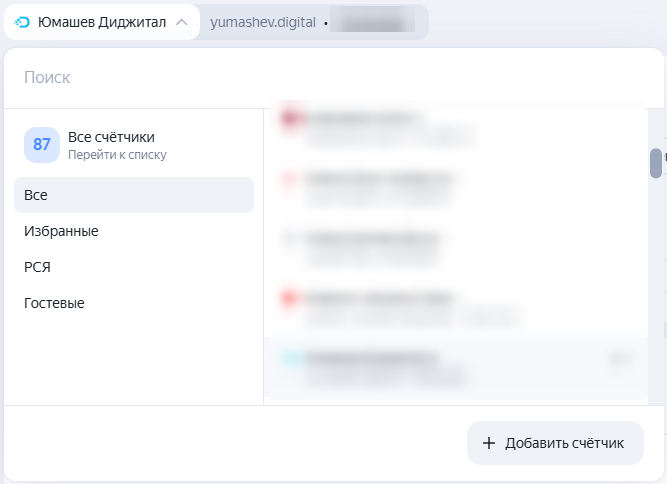The width and height of the screenshot is (667, 484).
Task: Select the Все filter tab
Action: coord(134,195)
